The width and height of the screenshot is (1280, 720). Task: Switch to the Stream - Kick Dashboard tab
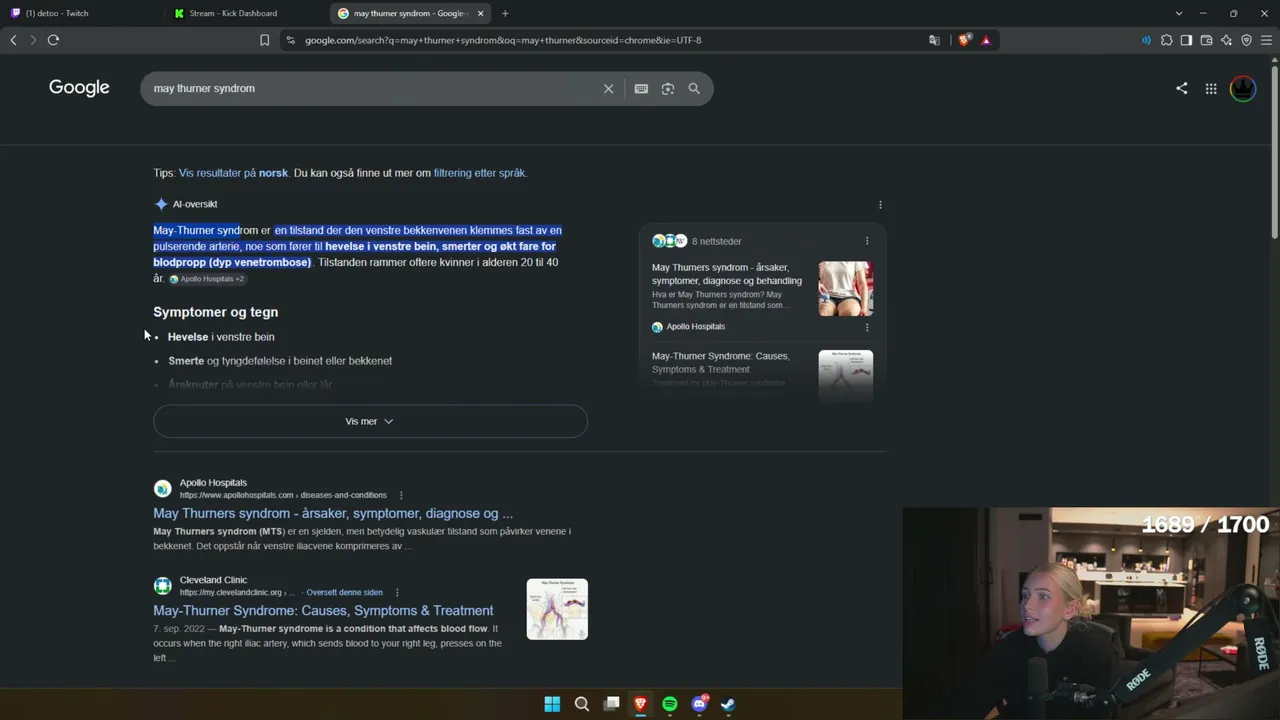[245, 13]
